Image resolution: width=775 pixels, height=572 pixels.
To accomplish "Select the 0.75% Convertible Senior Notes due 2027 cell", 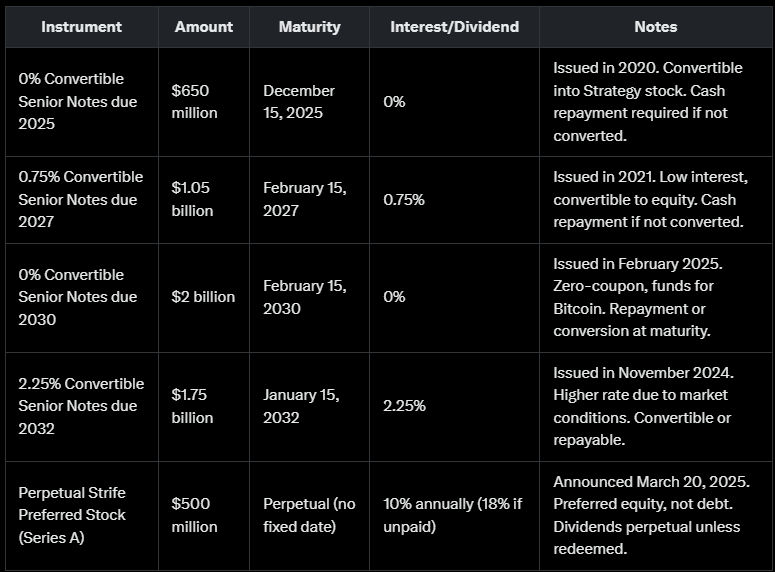I will pyautogui.click(x=81, y=199).
